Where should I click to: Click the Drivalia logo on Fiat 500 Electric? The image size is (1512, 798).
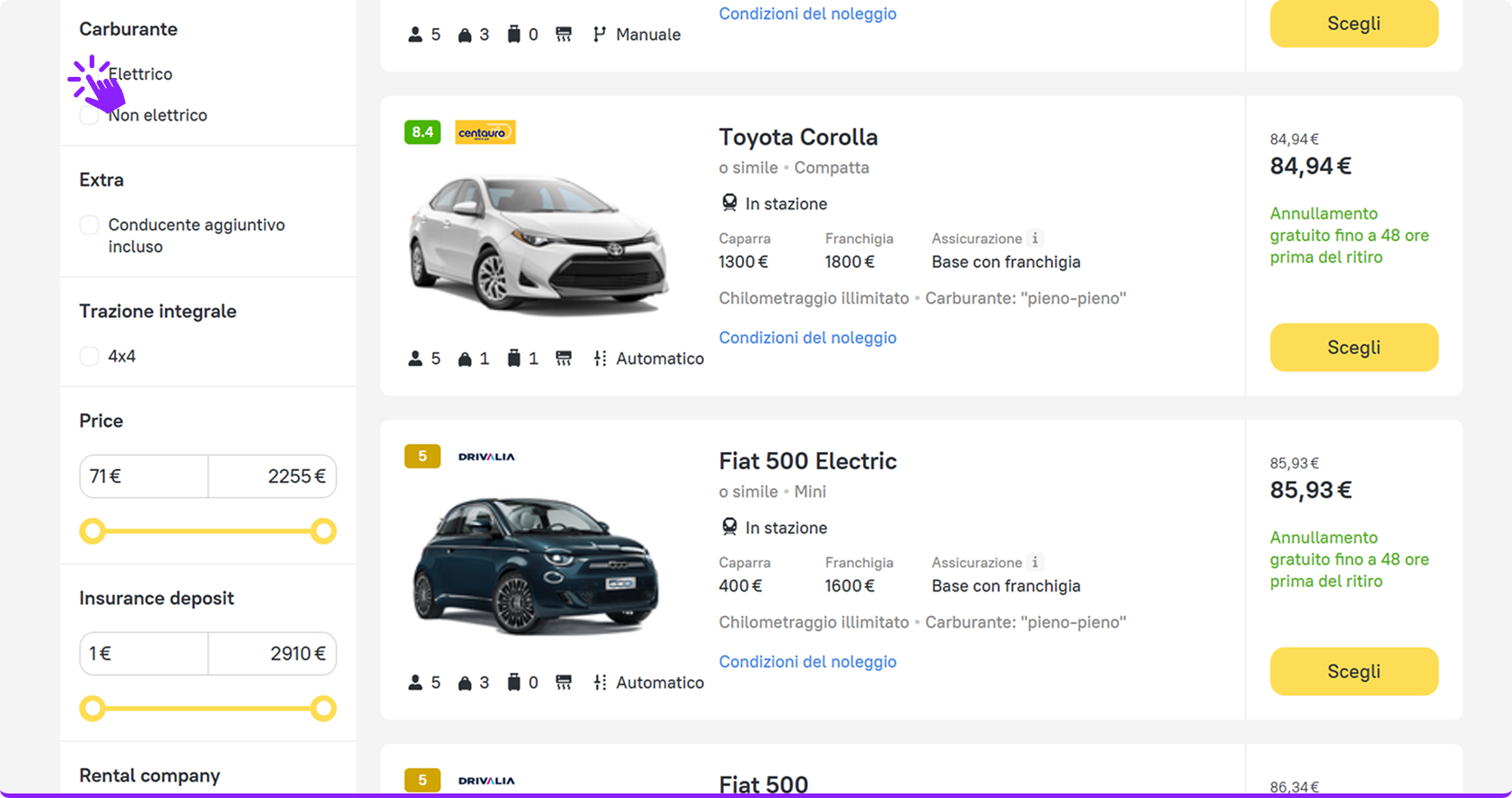click(x=486, y=457)
